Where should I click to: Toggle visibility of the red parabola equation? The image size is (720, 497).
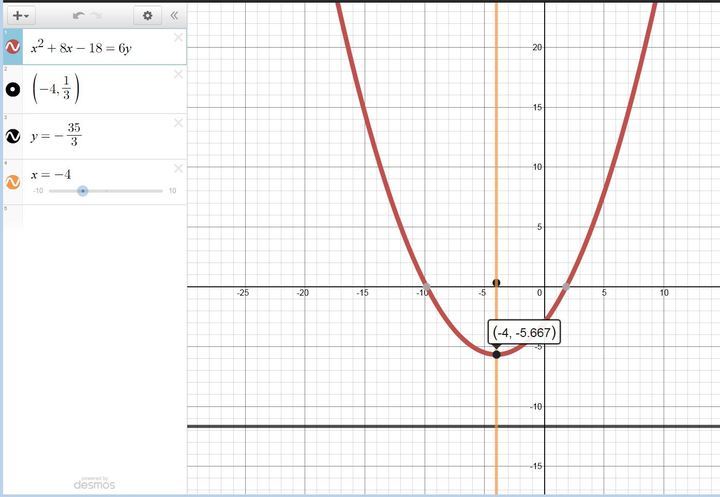pos(13,47)
